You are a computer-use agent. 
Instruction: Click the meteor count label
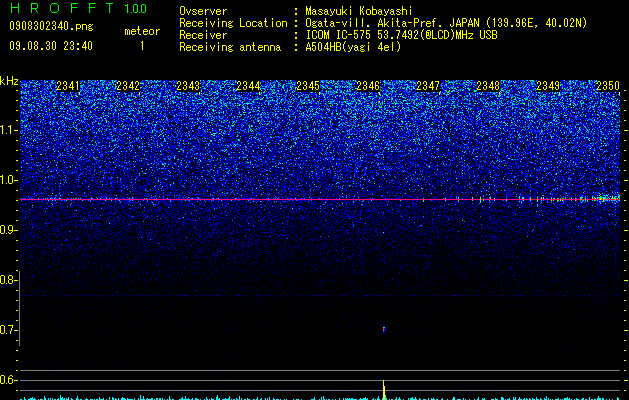point(142,31)
